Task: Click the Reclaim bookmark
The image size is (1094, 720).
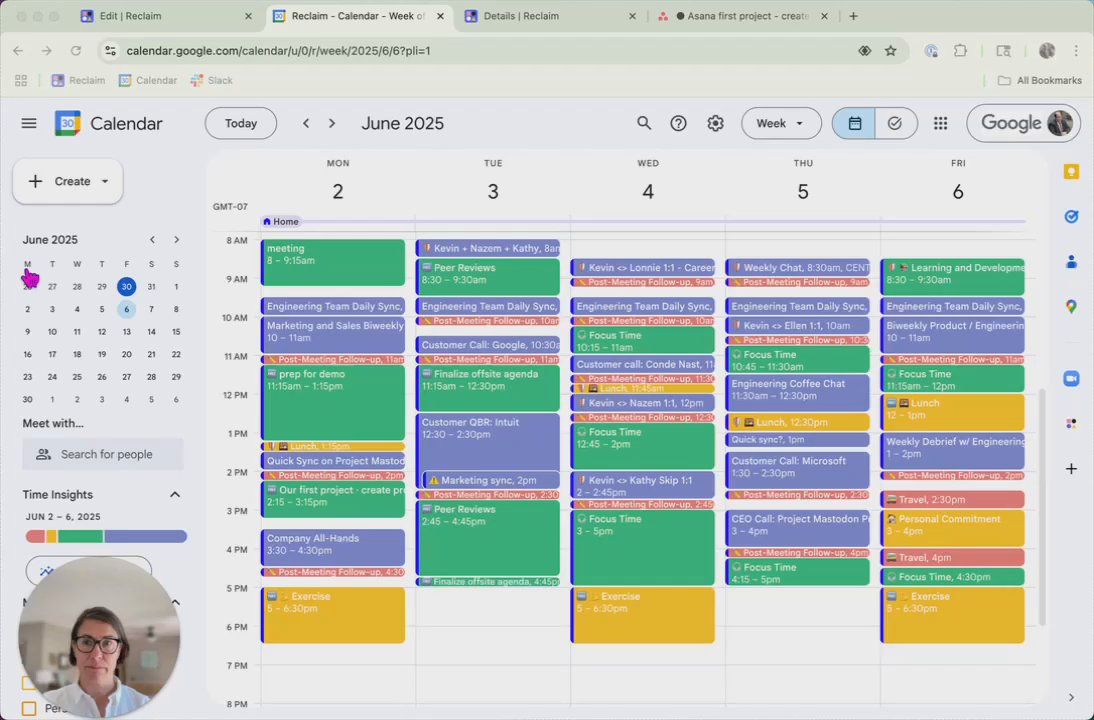Action: [x=78, y=80]
